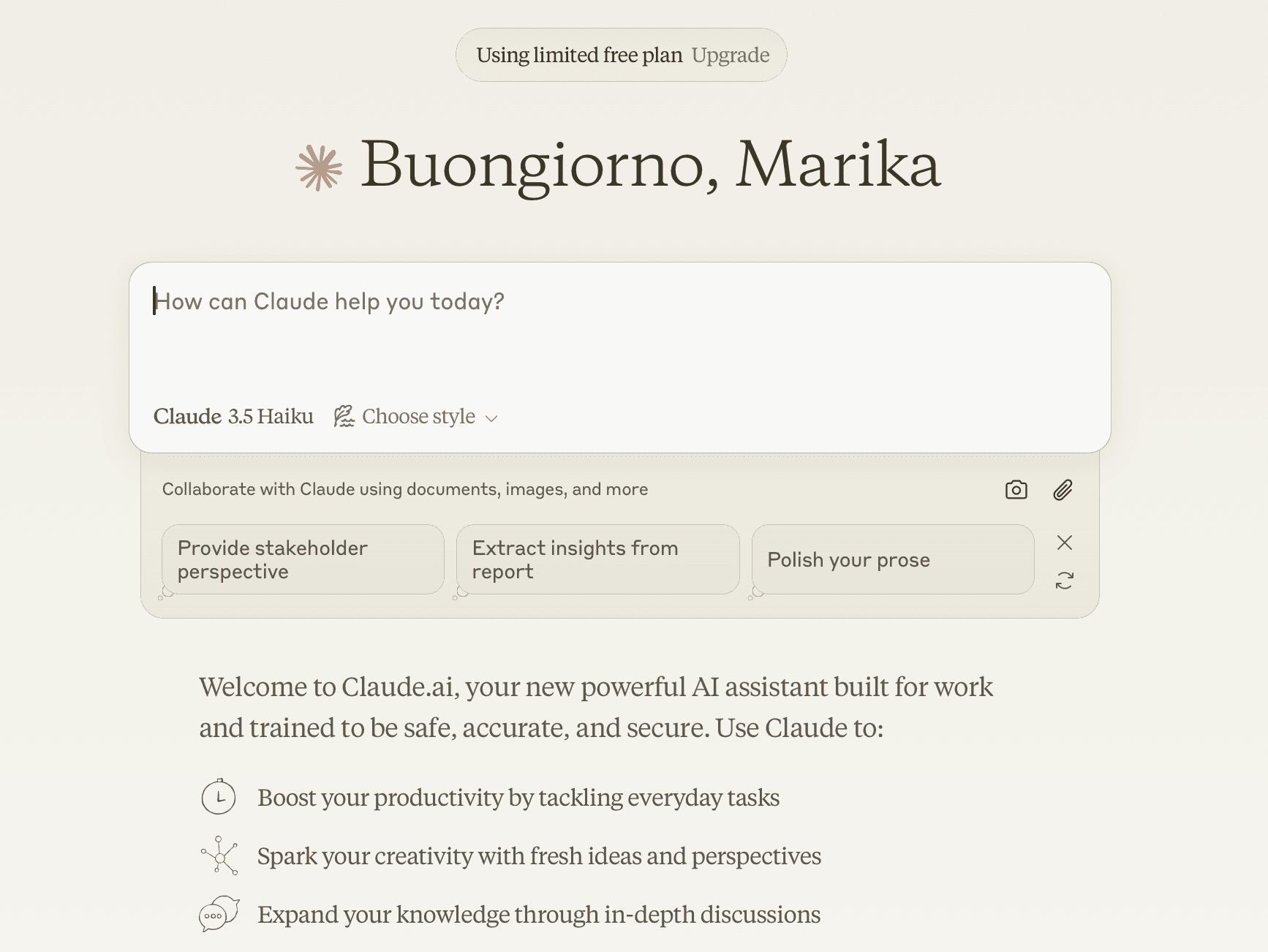Click the Using limited free plan banner

pyautogui.click(x=622, y=55)
